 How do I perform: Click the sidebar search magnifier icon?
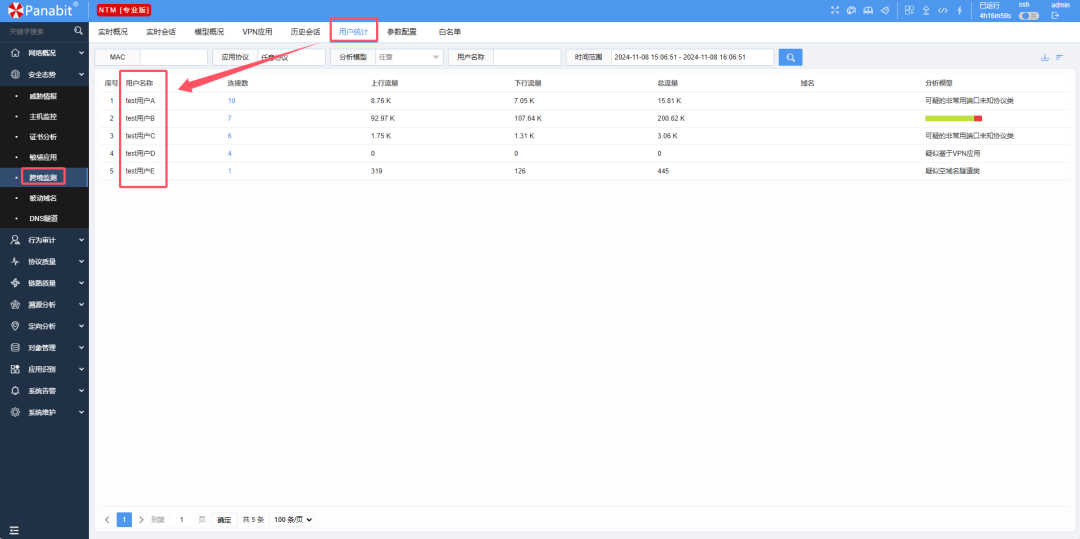(79, 30)
